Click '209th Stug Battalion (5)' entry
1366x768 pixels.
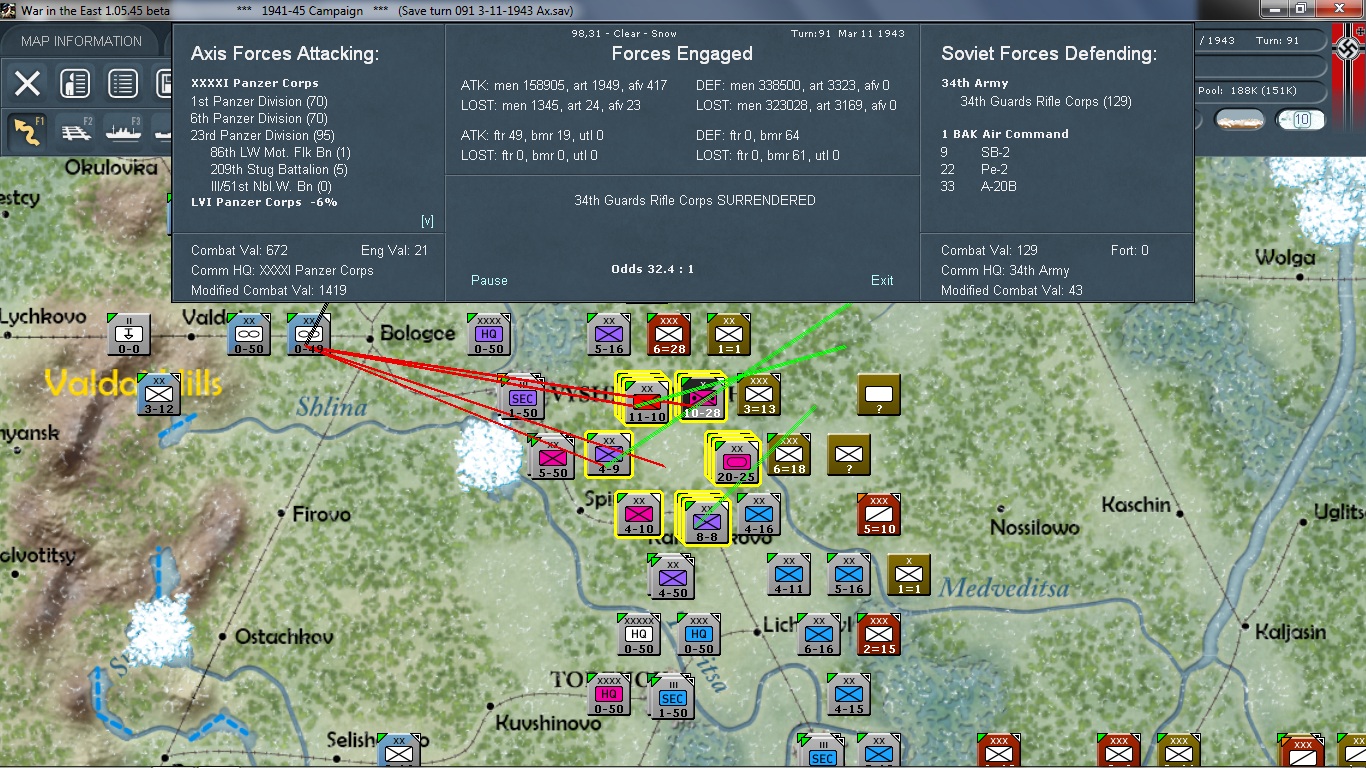coord(279,169)
